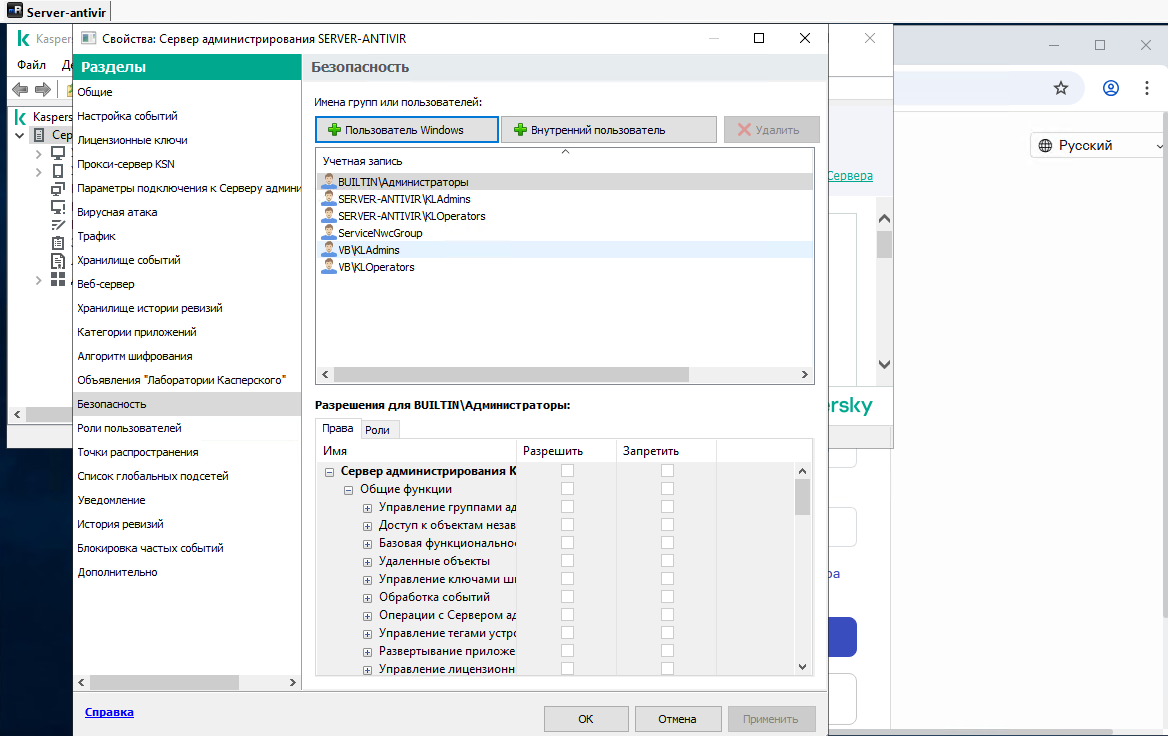Screen dimensions: 1168x736
Task: Click the green plus on Пользователь Windows
Action: (x=334, y=130)
